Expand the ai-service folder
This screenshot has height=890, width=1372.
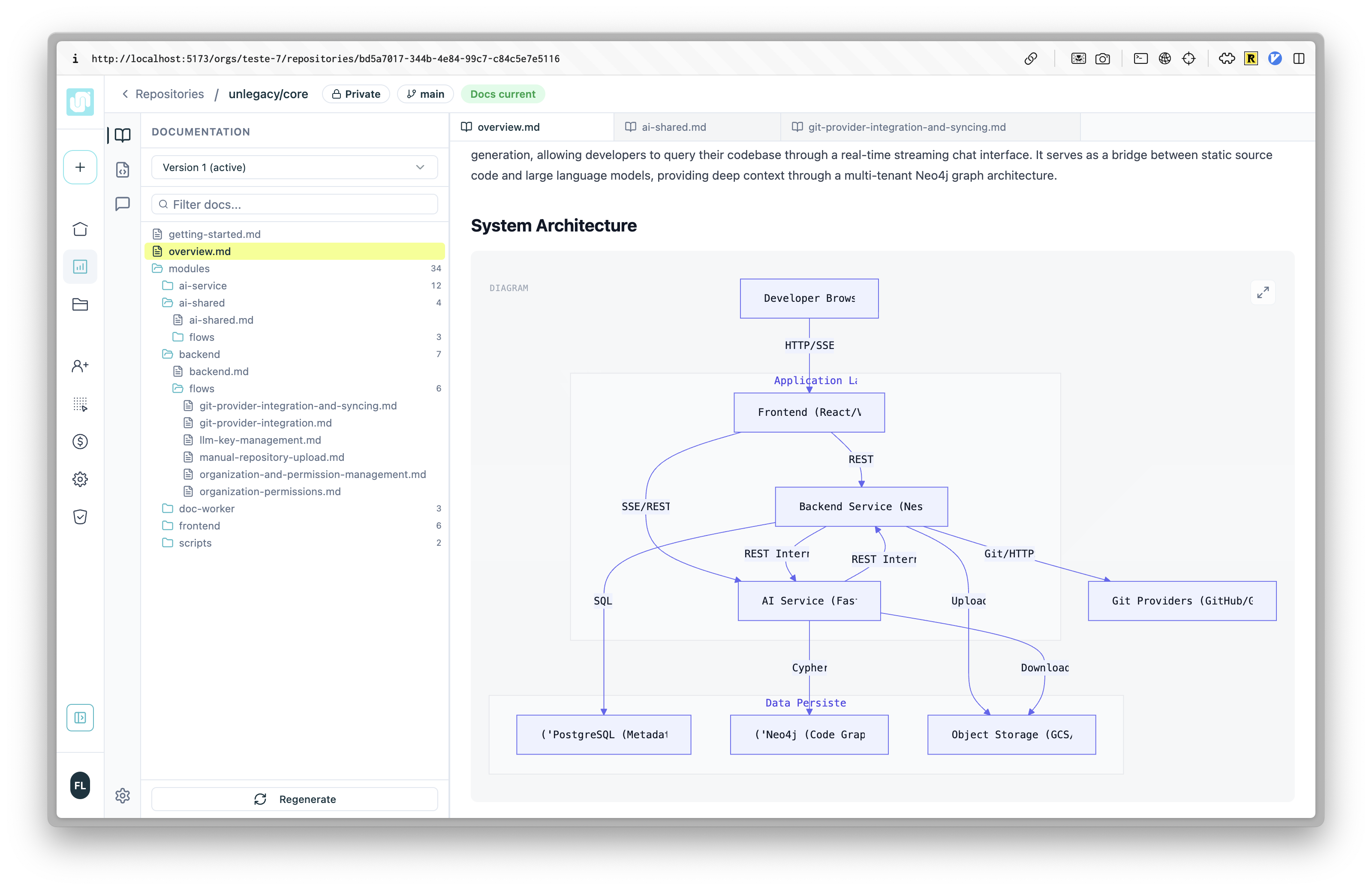(202, 286)
